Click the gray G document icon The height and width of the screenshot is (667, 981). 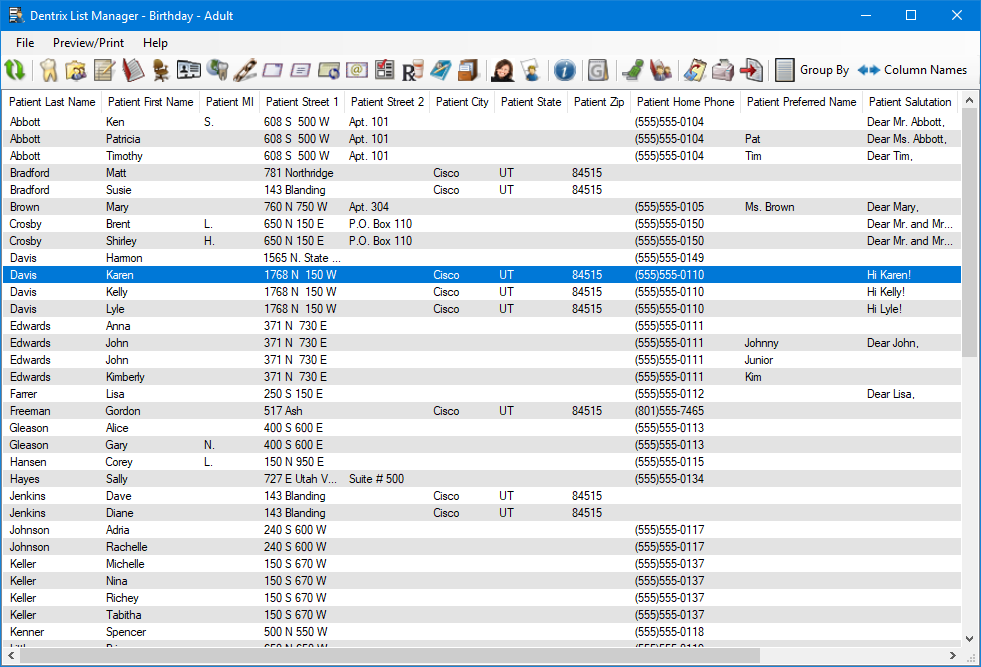(598, 70)
